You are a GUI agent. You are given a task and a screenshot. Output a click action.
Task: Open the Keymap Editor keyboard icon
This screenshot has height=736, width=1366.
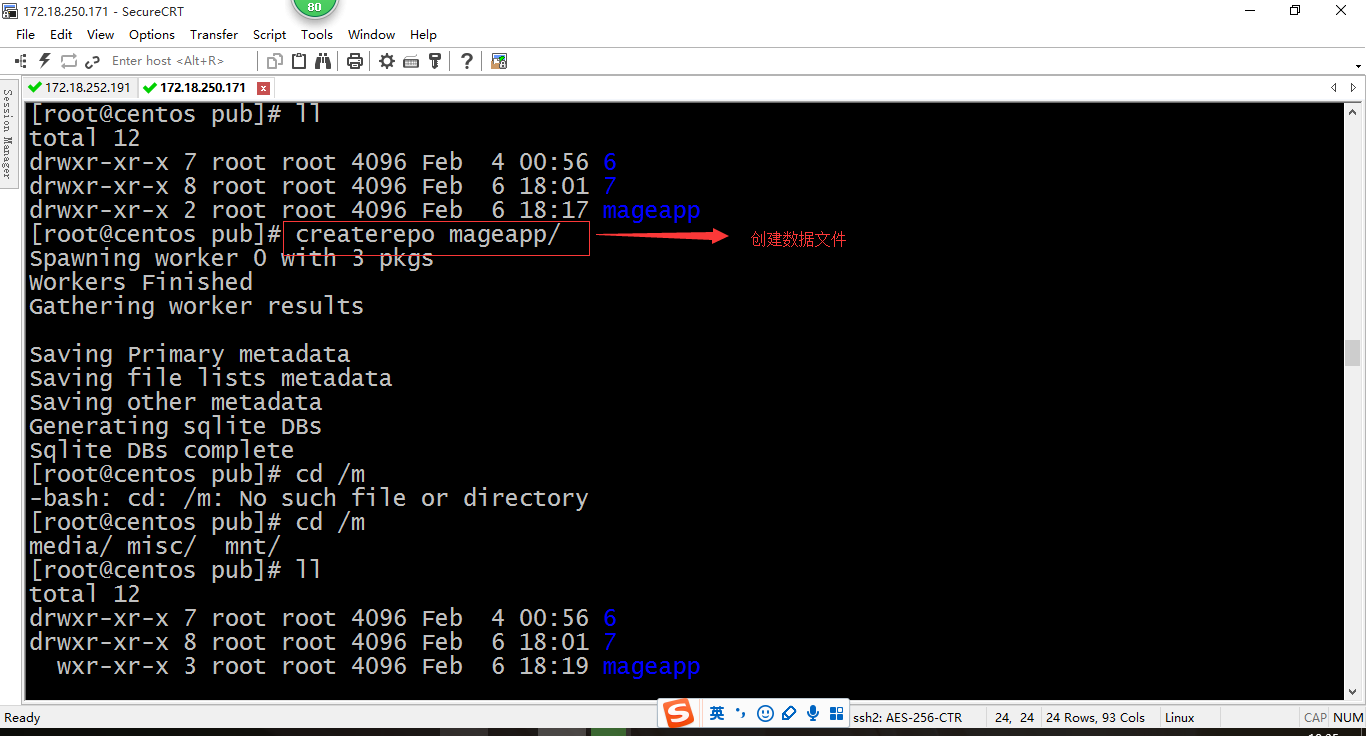point(411,61)
